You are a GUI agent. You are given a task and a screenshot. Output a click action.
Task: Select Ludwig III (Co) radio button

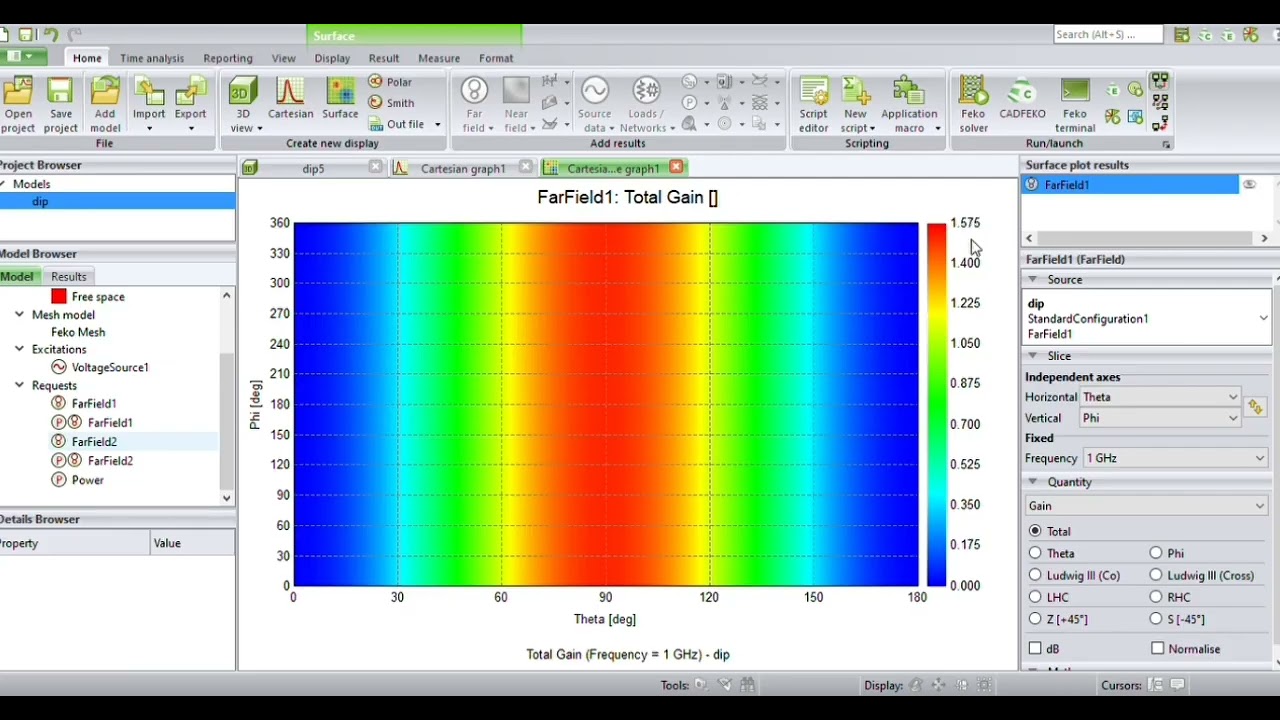click(x=1035, y=575)
